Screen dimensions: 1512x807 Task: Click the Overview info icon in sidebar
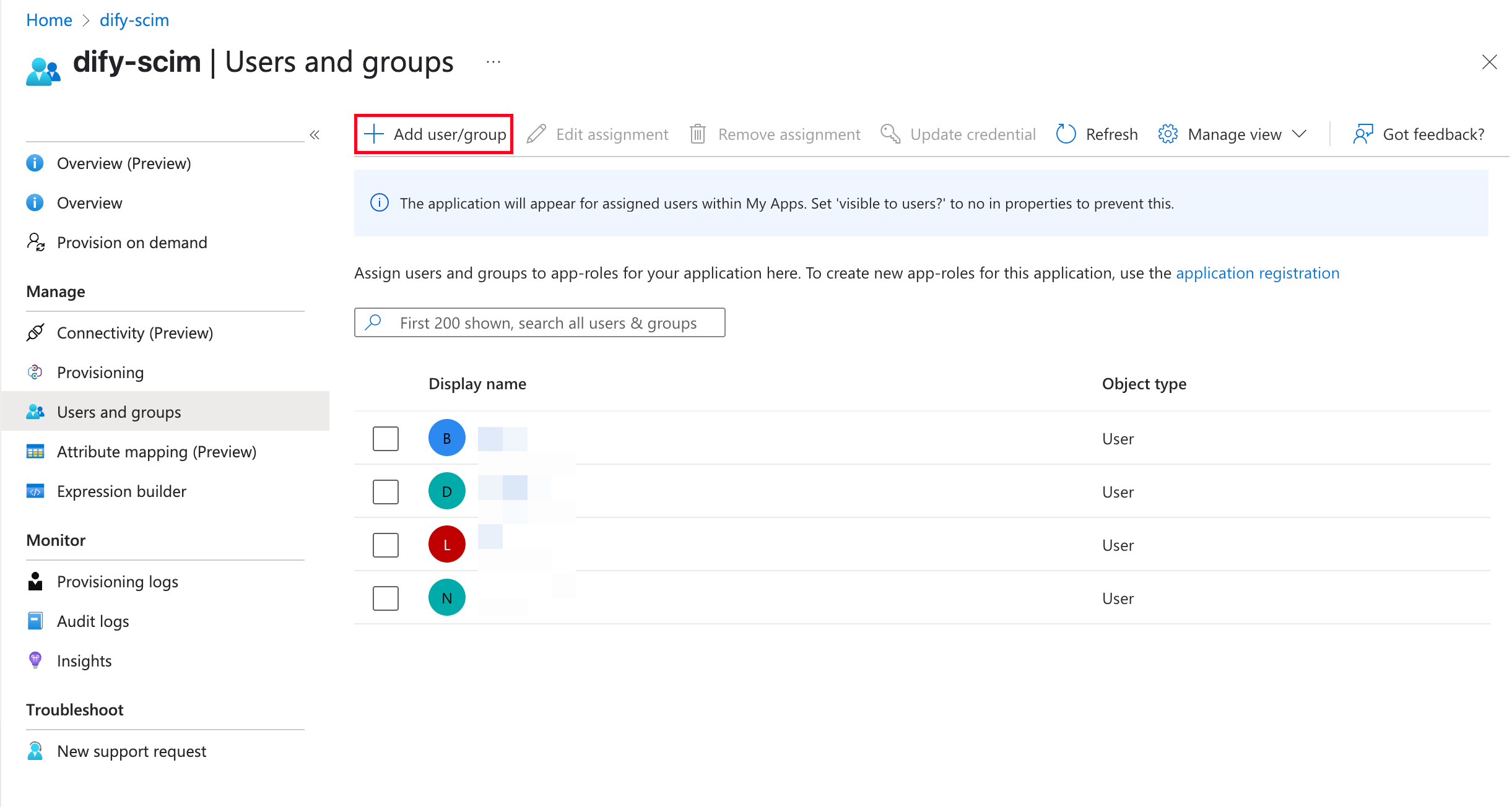click(35, 202)
